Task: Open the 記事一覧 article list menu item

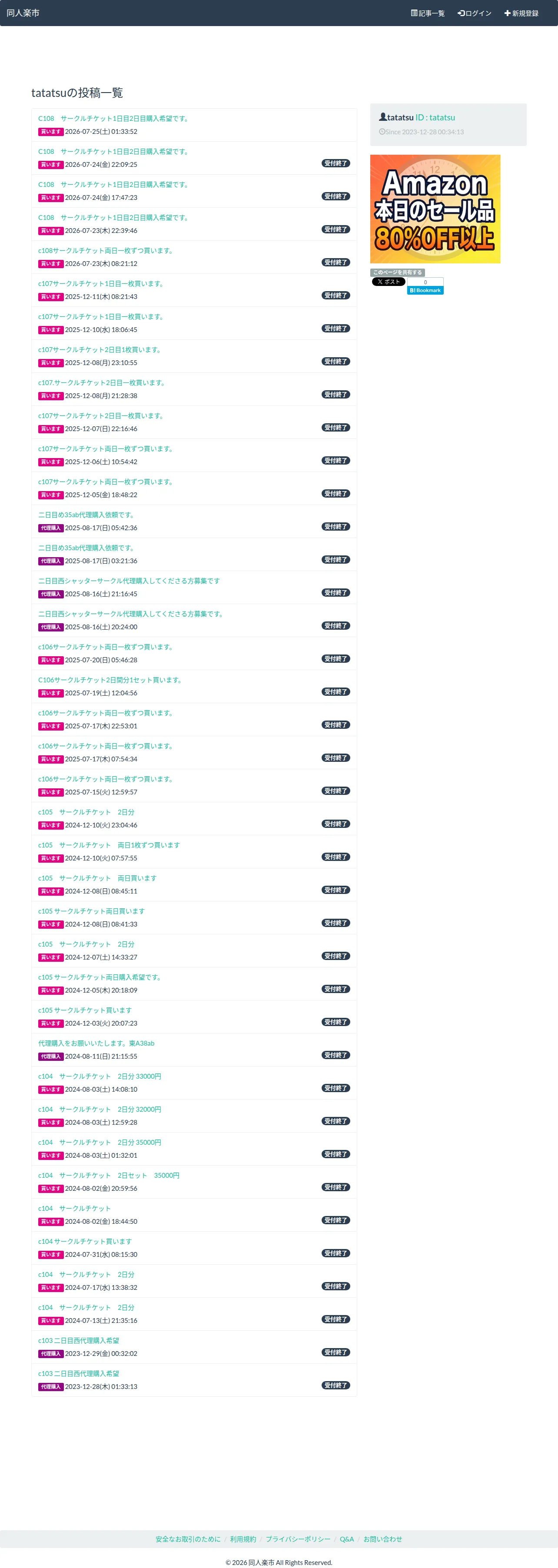Action: (x=427, y=13)
